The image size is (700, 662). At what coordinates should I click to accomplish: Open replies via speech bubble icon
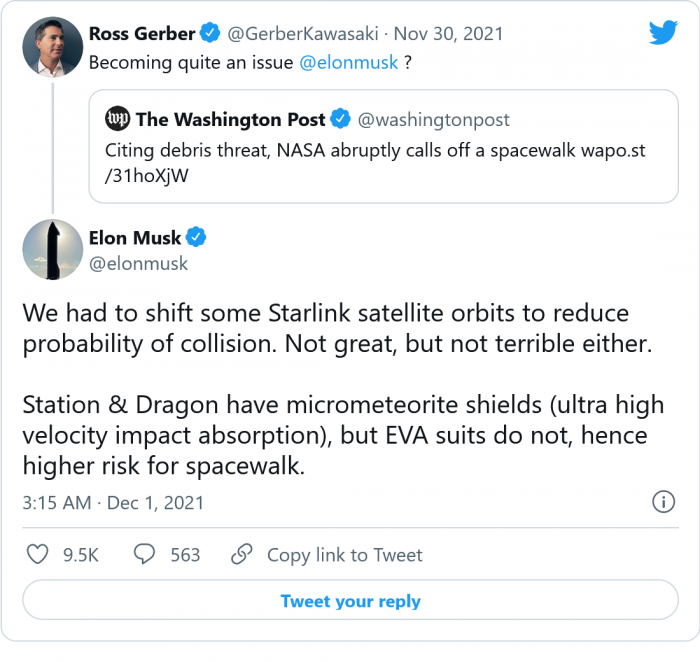144,554
